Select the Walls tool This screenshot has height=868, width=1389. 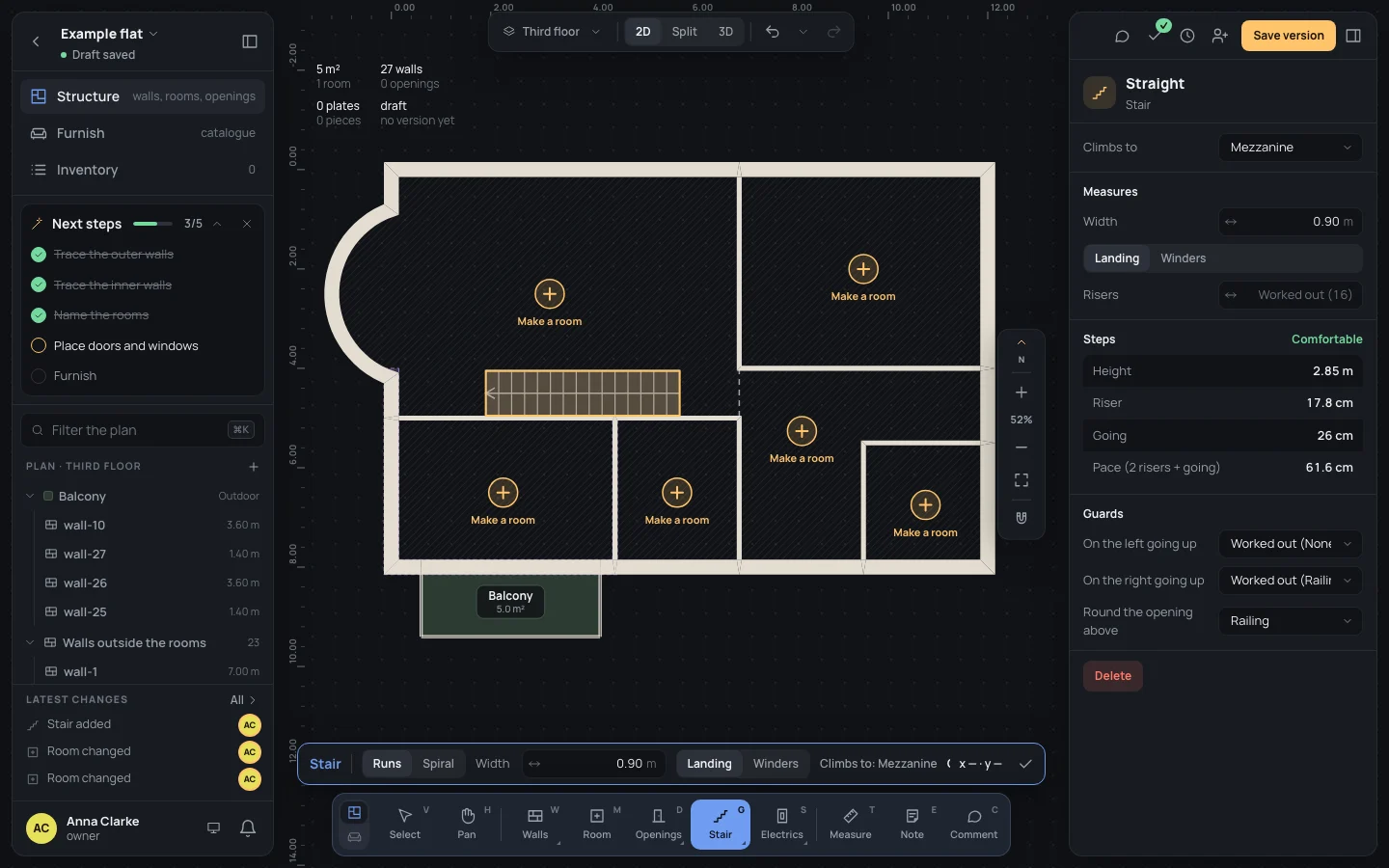point(535,825)
